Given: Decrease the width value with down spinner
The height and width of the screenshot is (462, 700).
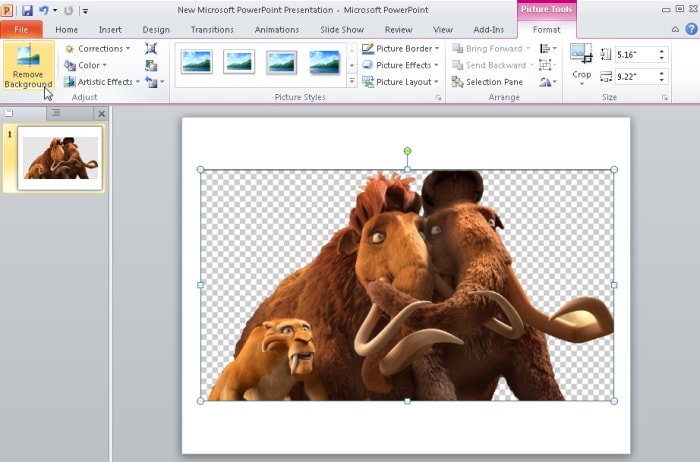Looking at the screenshot, I should (x=662, y=80).
